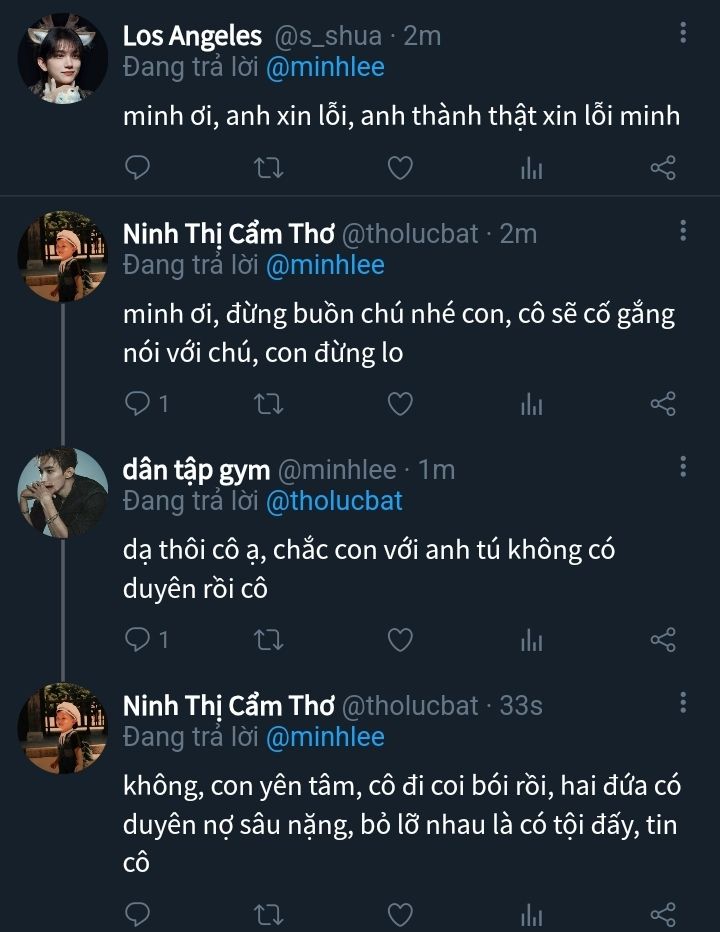Open more options on first Ninh Thị Cẩm Thơ tweet
720x932 pixels.
point(683,231)
